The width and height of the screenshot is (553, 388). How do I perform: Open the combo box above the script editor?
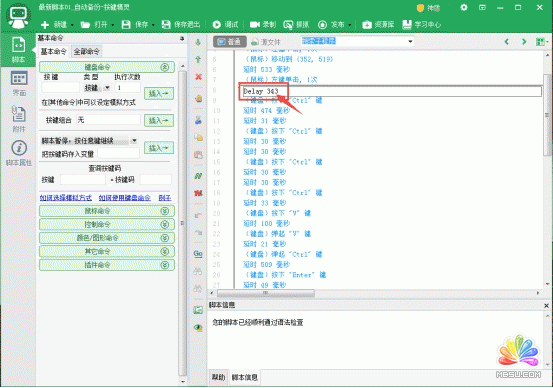(x=357, y=41)
